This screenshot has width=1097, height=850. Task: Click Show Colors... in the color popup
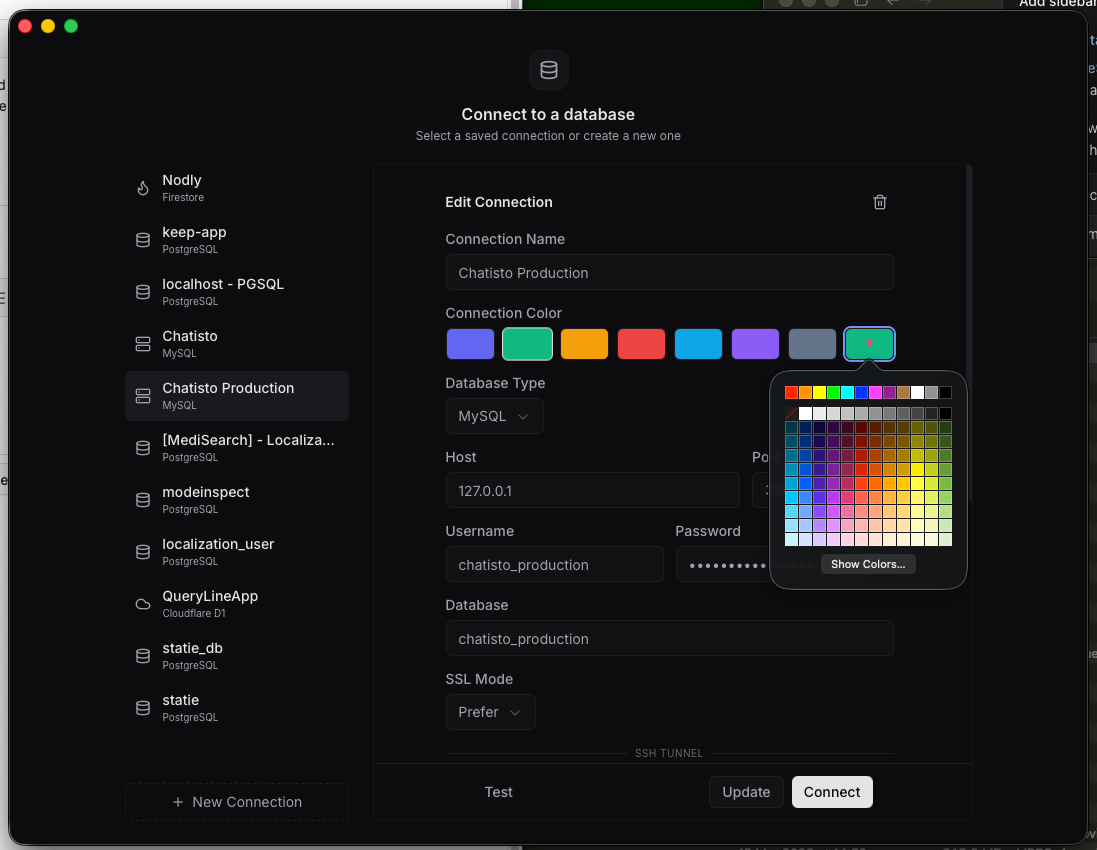[868, 564]
